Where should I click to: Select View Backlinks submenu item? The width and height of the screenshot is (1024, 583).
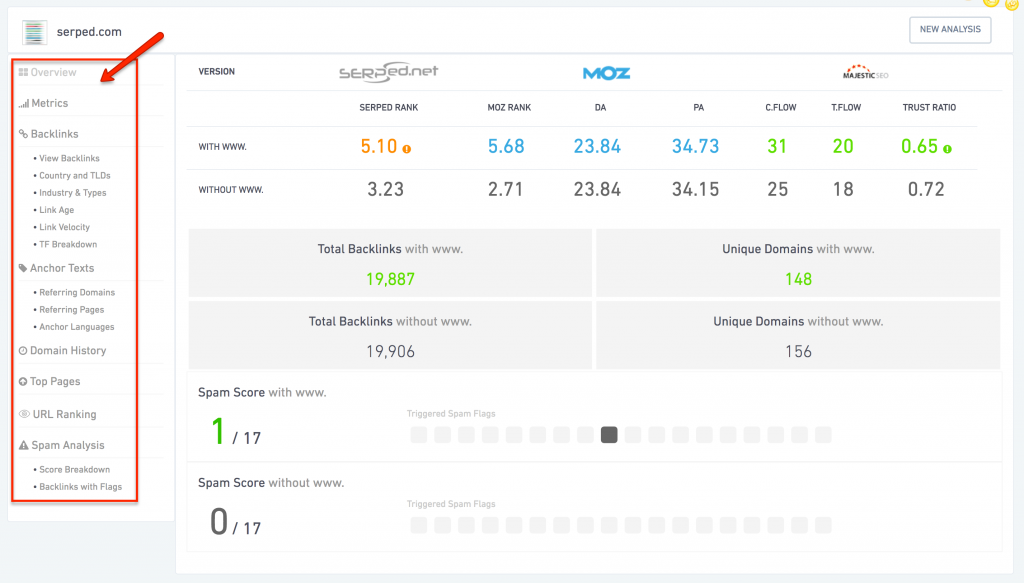69,158
